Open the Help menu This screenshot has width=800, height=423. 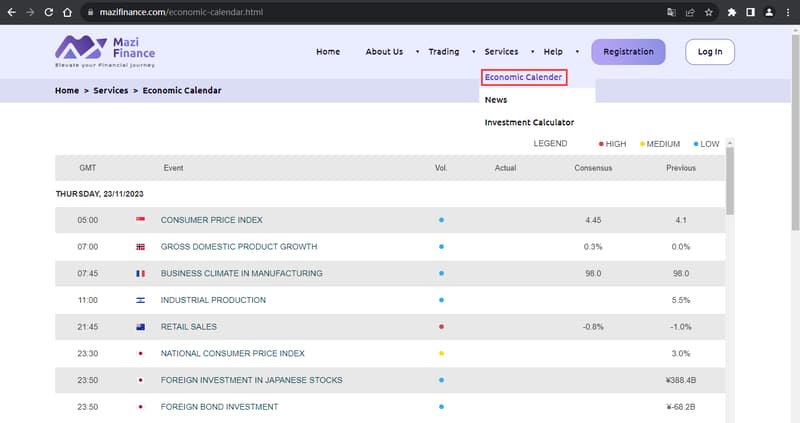coord(553,52)
